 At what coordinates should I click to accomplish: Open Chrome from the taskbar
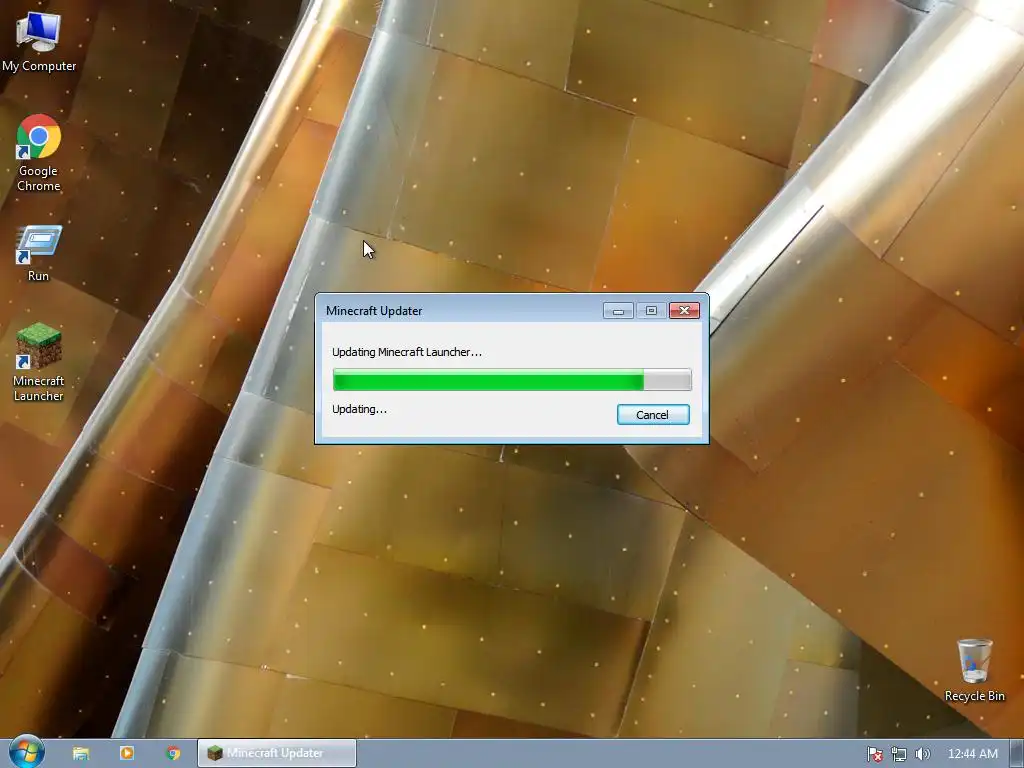coord(173,753)
